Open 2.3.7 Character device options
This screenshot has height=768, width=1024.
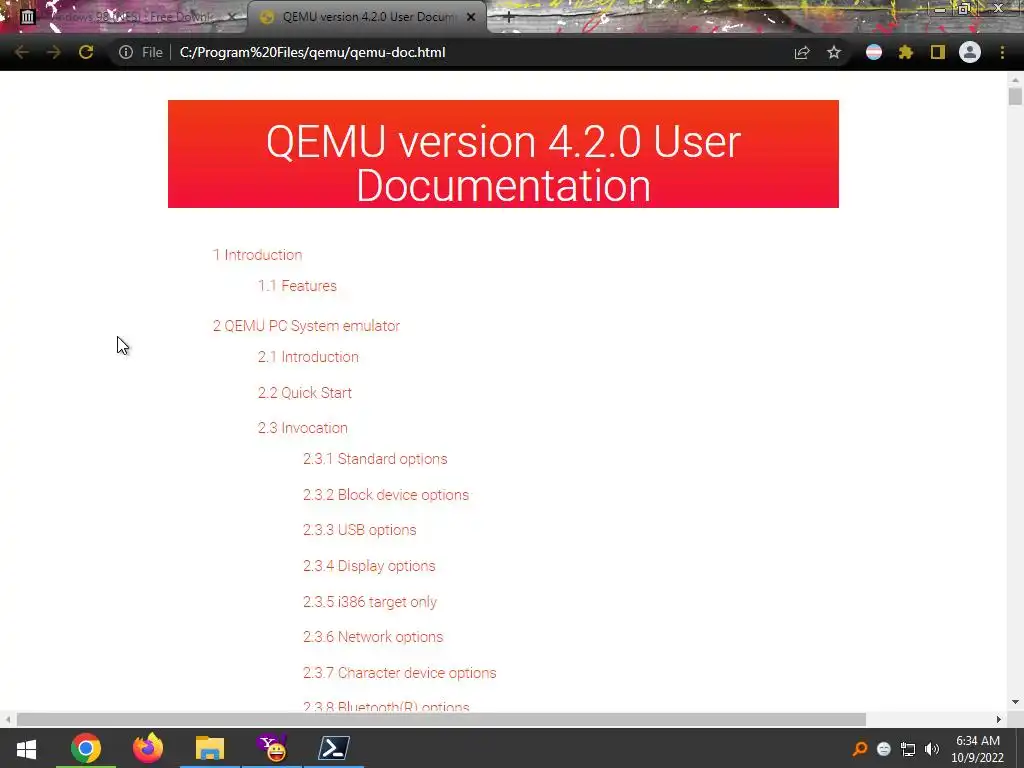tap(400, 673)
